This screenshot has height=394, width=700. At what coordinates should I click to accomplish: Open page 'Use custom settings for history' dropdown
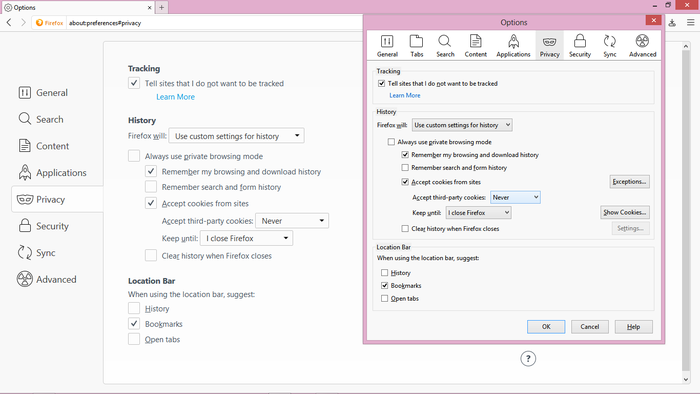pos(237,136)
